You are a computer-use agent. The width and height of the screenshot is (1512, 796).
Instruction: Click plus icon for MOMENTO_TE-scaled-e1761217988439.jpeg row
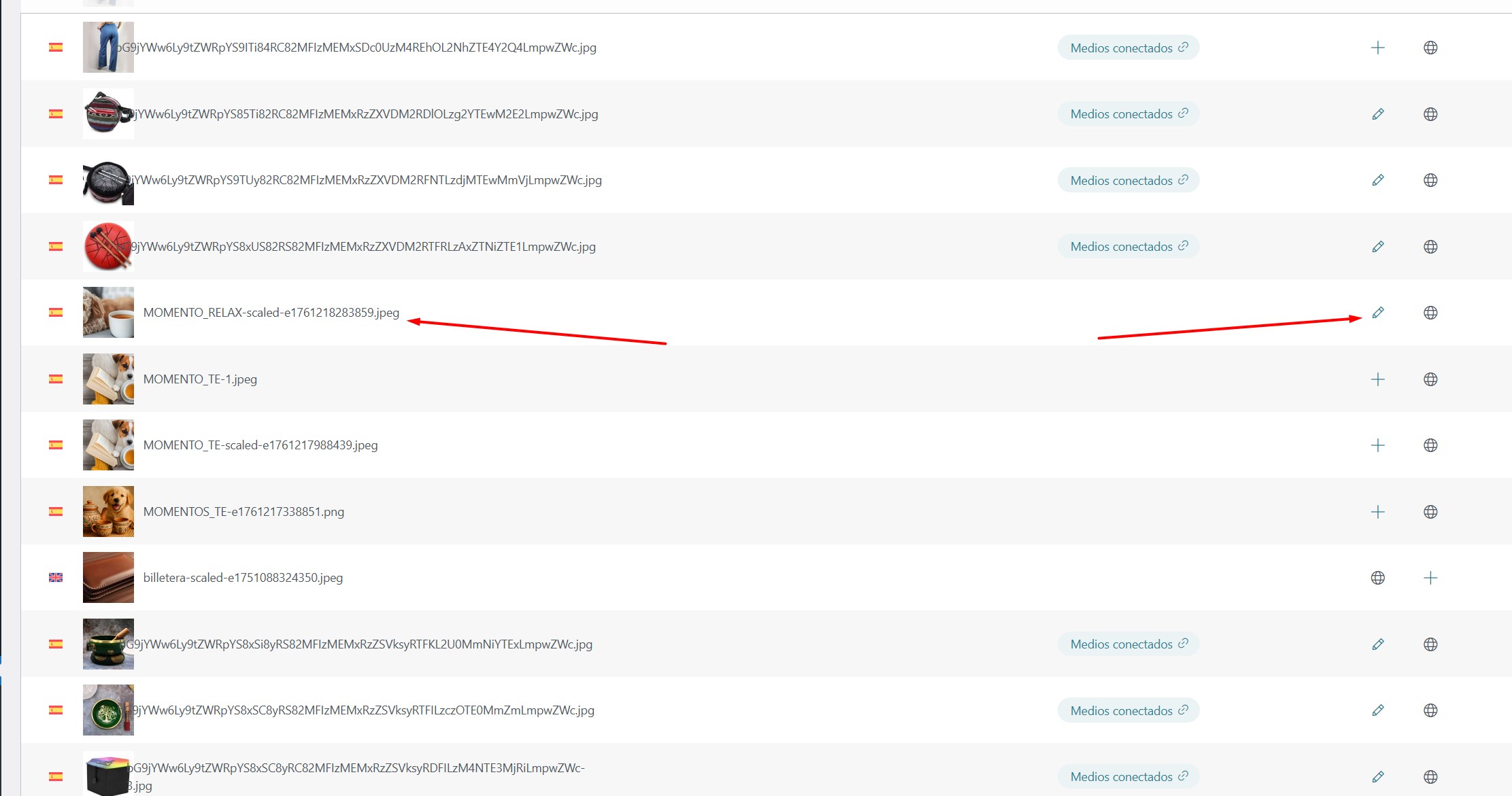1377,445
